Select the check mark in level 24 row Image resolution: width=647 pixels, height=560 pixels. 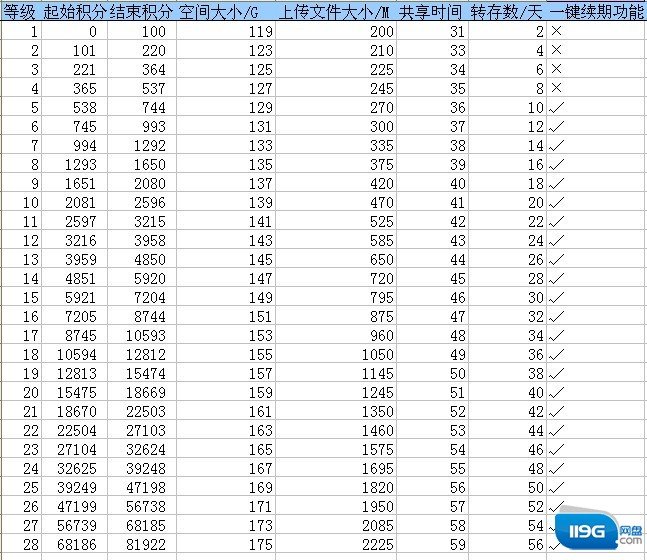557,468
